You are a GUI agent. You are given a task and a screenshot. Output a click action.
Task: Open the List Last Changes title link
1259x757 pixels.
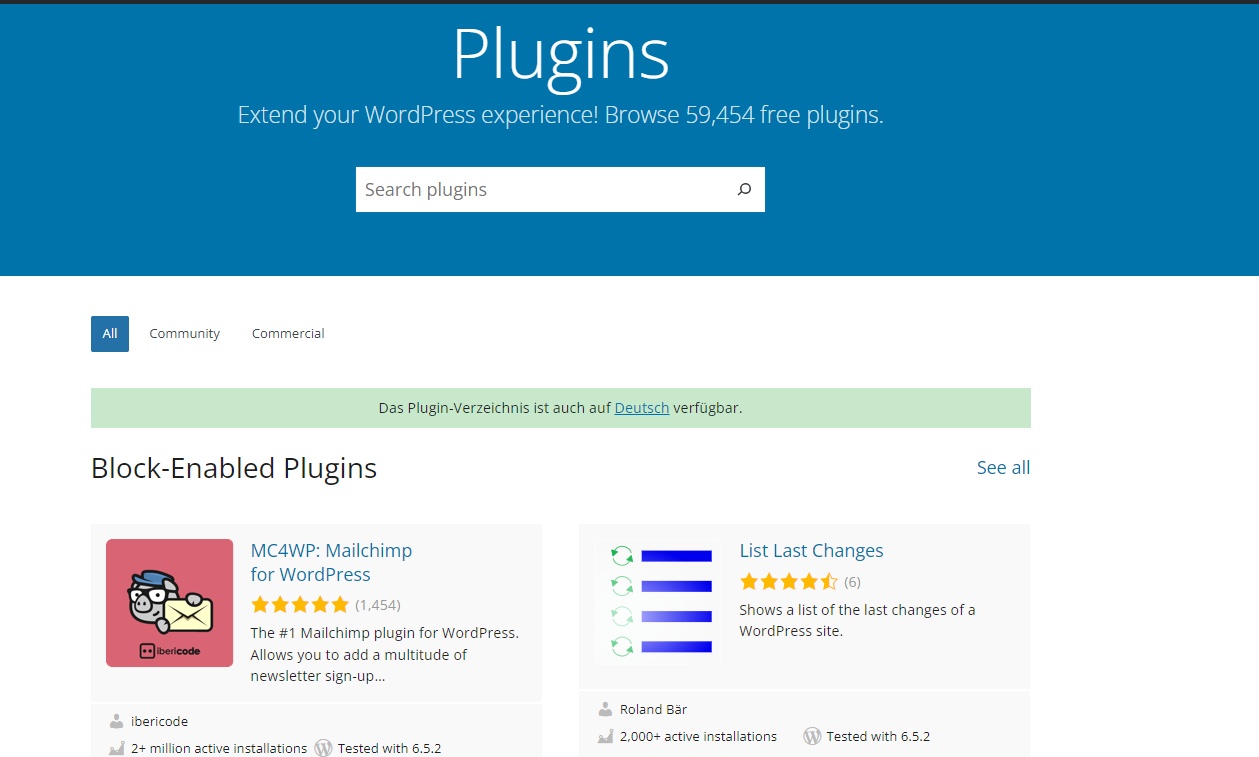(x=811, y=551)
